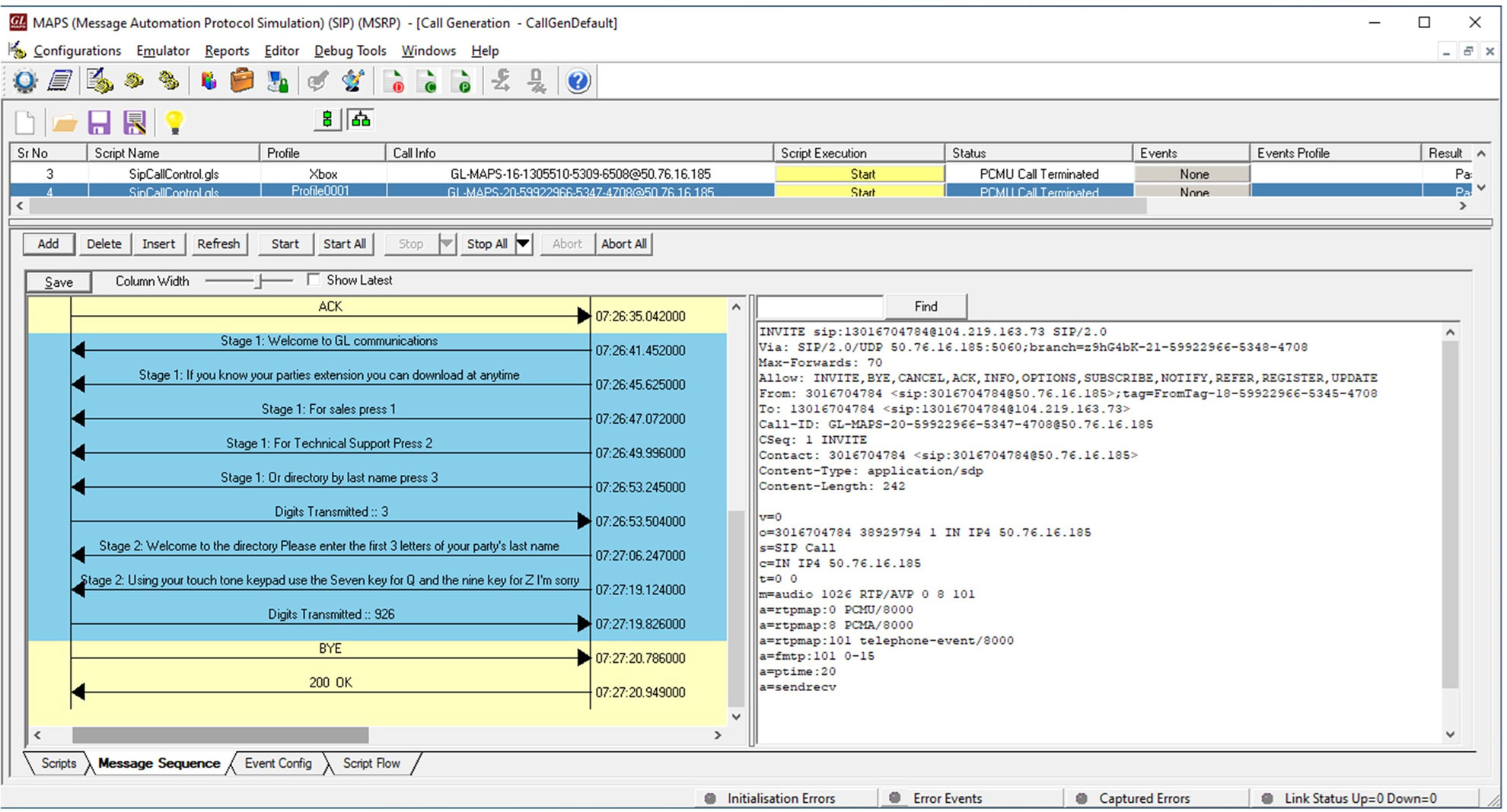This screenshot has height=812, width=1507.
Task: Open the Emulator menu
Action: (x=163, y=50)
